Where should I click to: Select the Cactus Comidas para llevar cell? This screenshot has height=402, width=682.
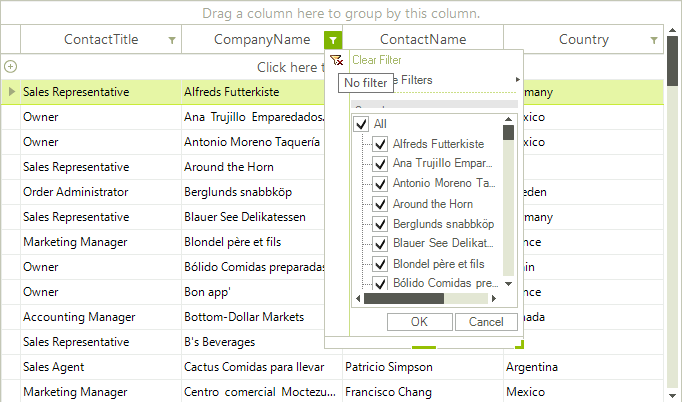262,367
